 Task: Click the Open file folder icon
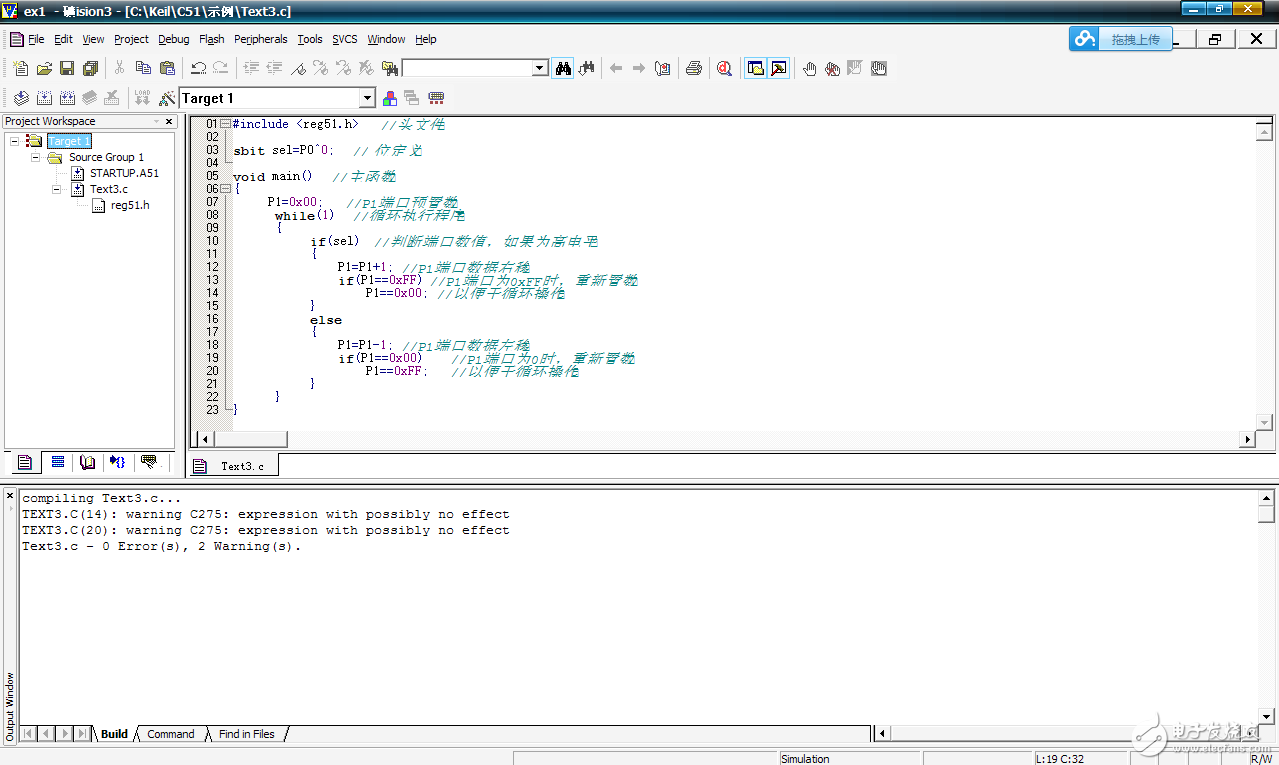pos(44,68)
